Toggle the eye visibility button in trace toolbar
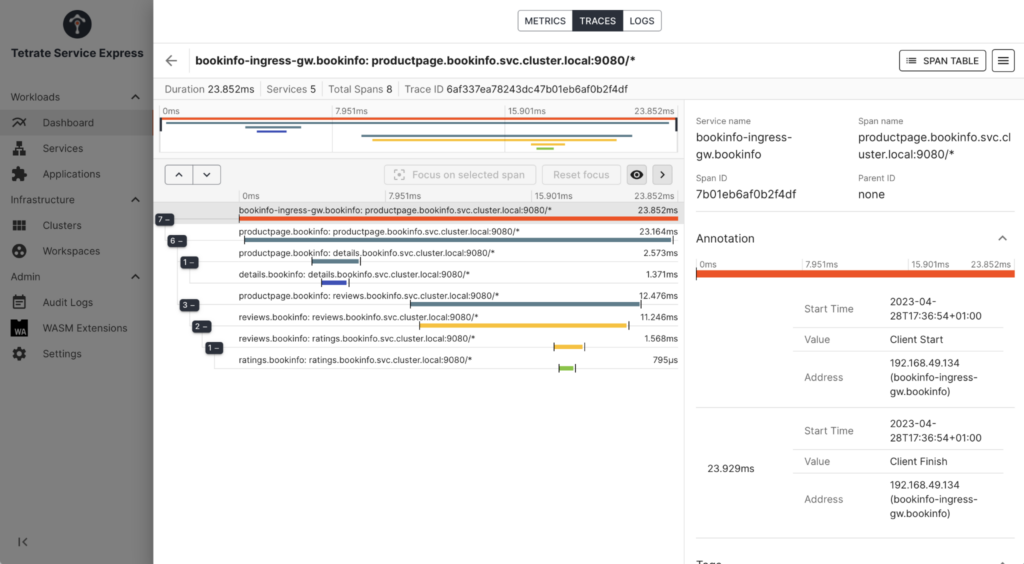Screen dimensions: 1024x564 pos(636,175)
